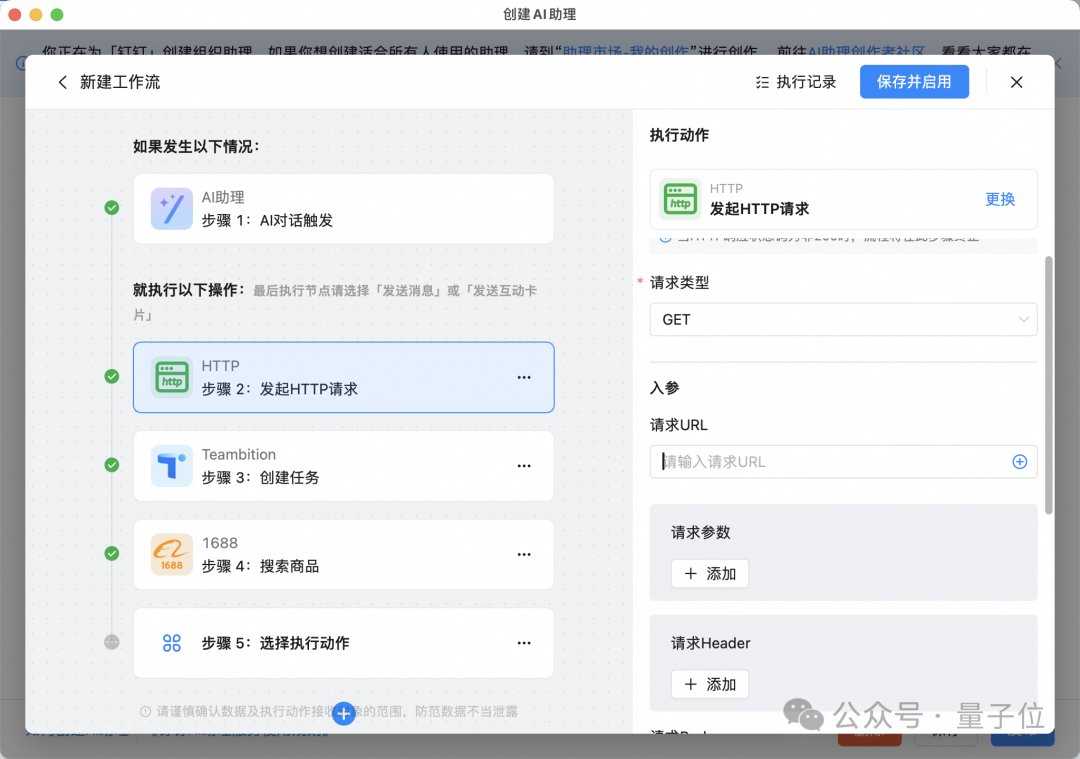Viewport: 1080px width, 759px height.
Task: Focus the 请输入请求URL input field
Action: (x=831, y=461)
